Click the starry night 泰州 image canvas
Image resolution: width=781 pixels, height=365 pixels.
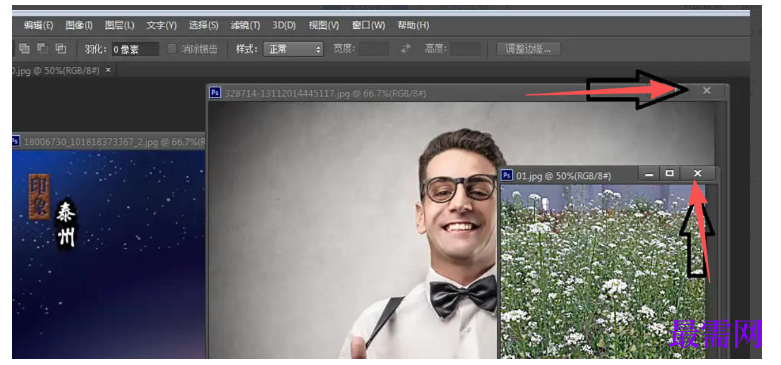pos(109,254)
